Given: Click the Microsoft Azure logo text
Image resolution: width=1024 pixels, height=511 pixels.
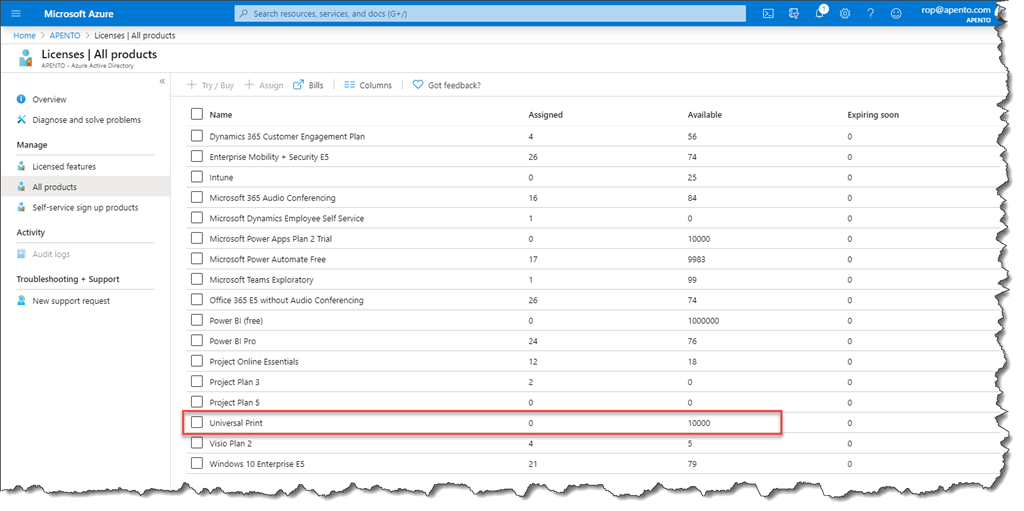Looking at the screenshot, I should (78, 13).
